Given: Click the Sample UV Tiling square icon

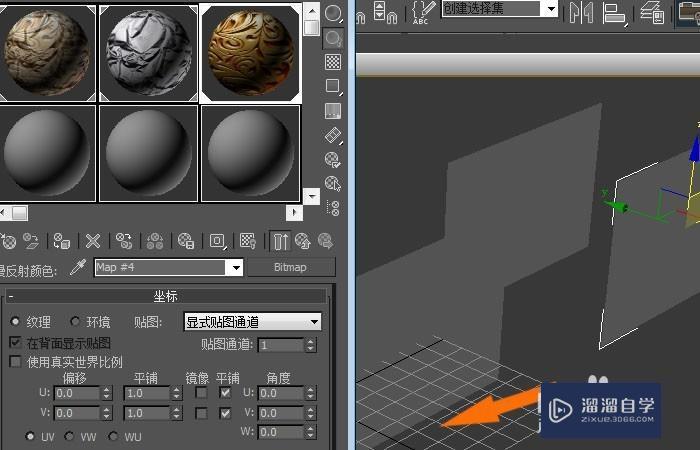Looking at the screenshot, I should tap(333, 86).
